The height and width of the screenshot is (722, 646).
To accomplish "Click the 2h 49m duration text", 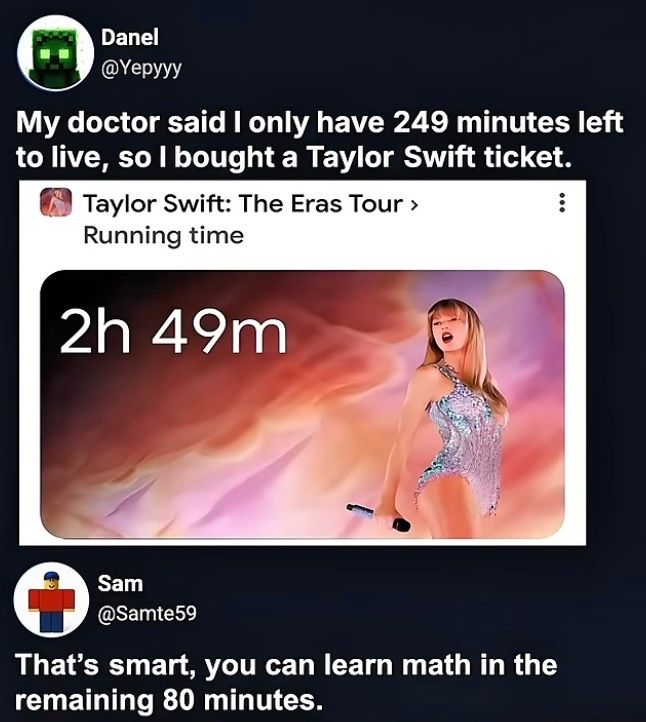I will click(173, 331).
